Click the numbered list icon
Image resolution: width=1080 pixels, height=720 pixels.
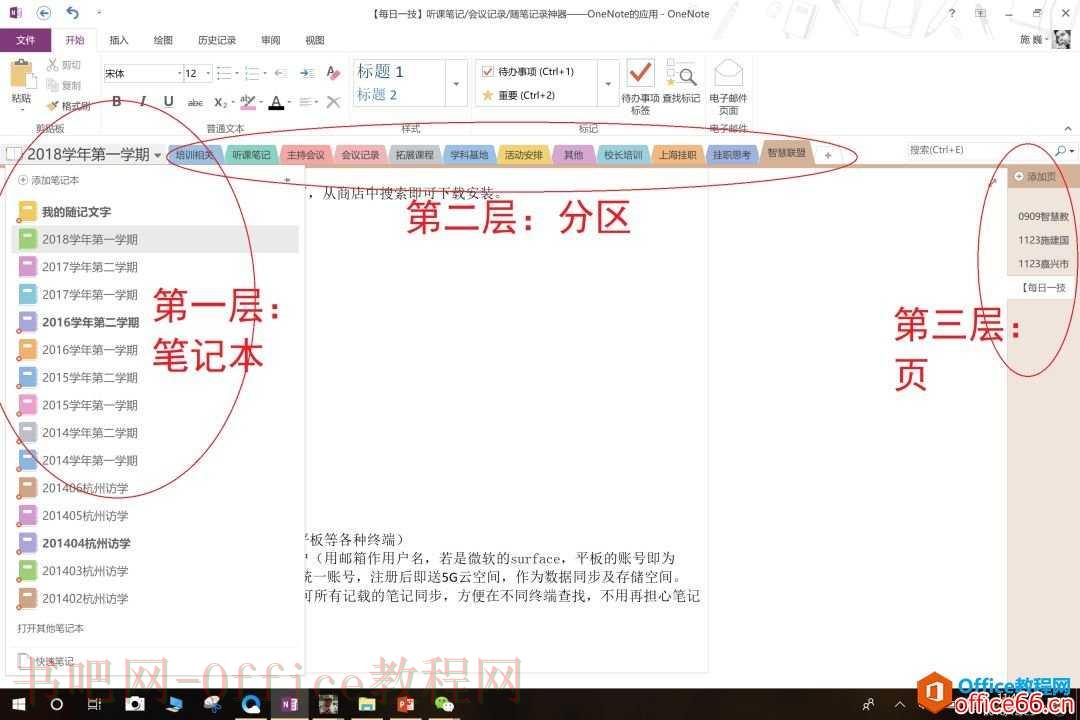[x=252, y=72]
